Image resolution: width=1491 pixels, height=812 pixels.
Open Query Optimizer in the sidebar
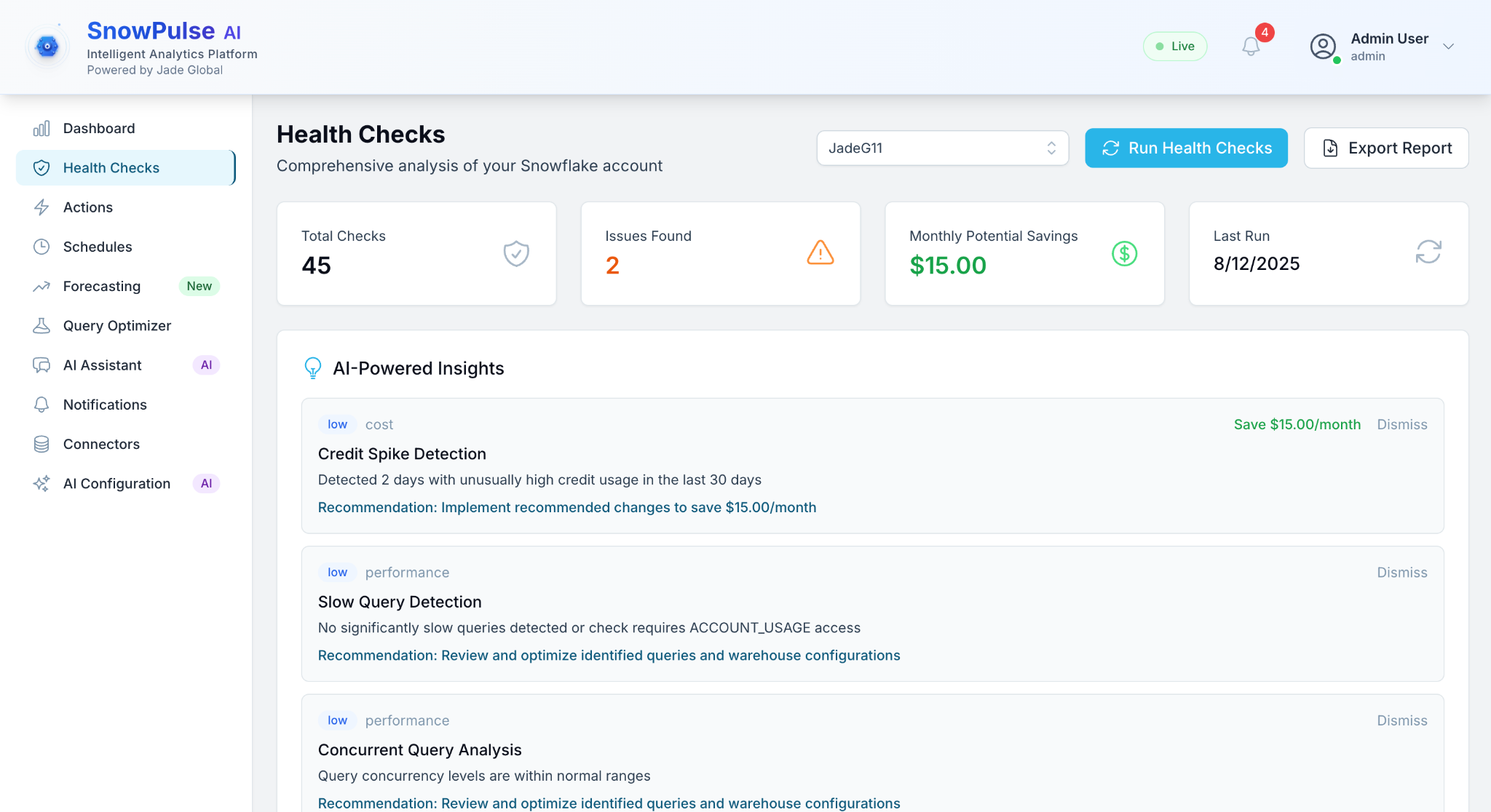[x=116, y=326]
